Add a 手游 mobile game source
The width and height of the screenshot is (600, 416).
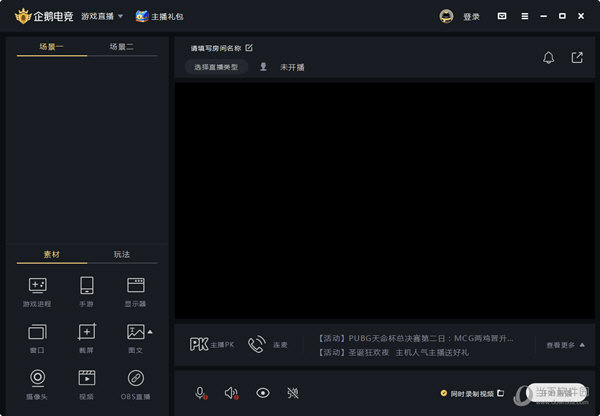(x=87, y=289)
